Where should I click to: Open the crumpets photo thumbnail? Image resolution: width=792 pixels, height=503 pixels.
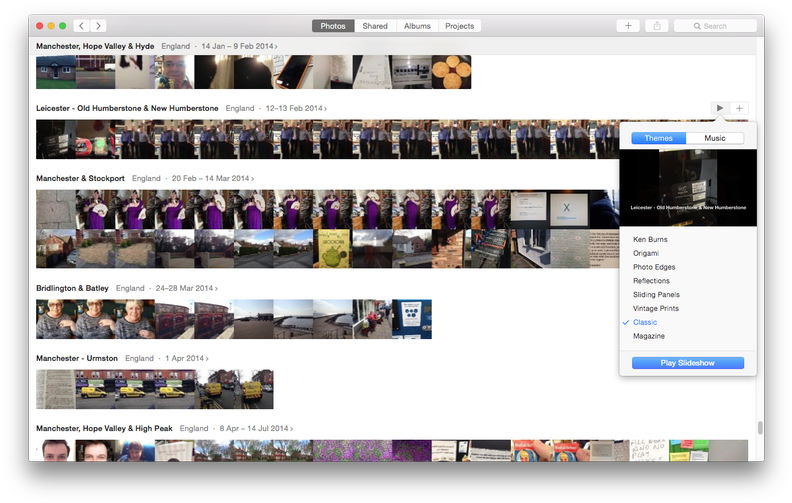coord(452,72)
